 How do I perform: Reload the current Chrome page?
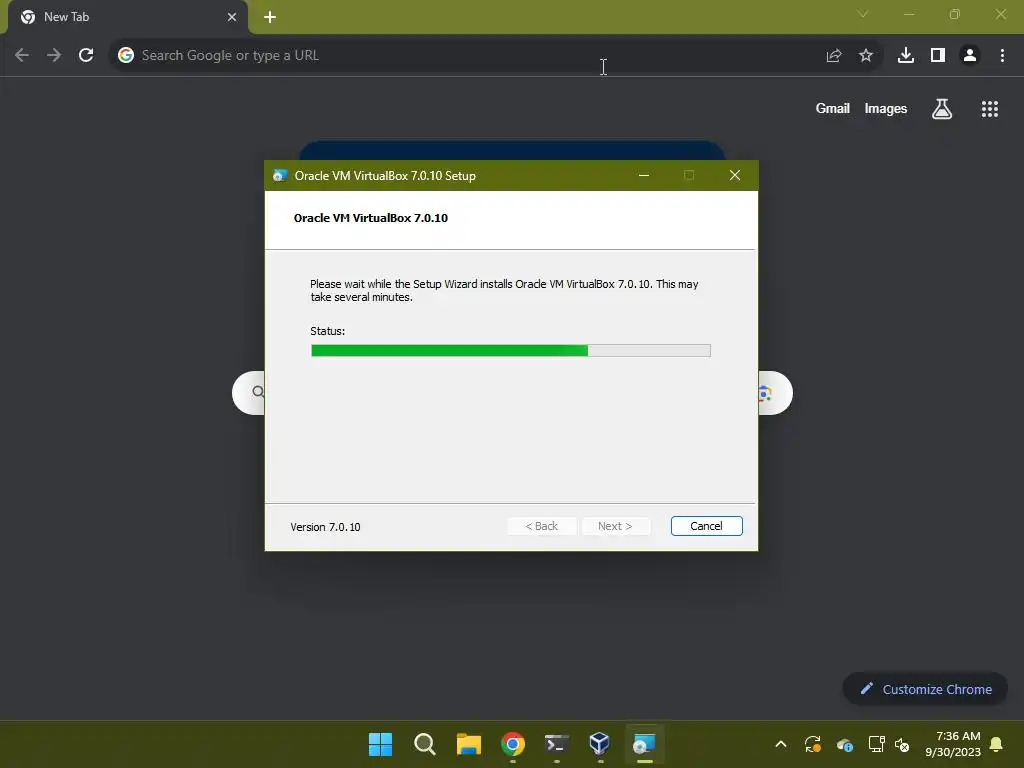click(x=86, y=56)
